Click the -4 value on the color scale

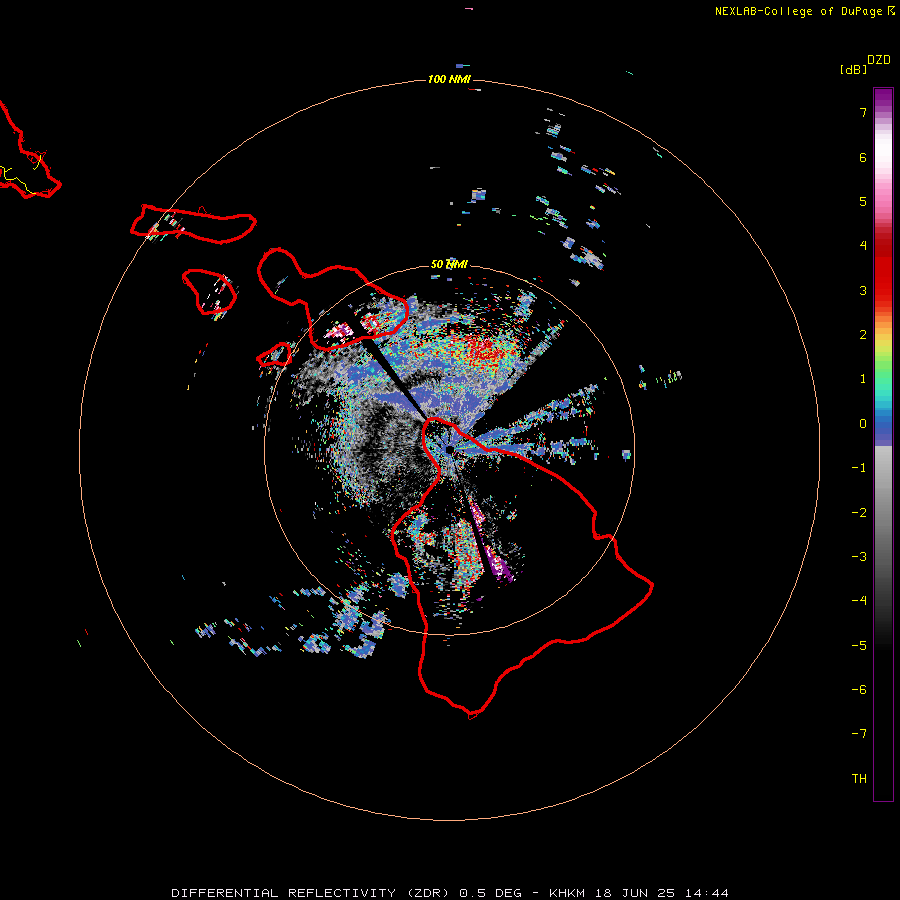[x=859, y=601]
